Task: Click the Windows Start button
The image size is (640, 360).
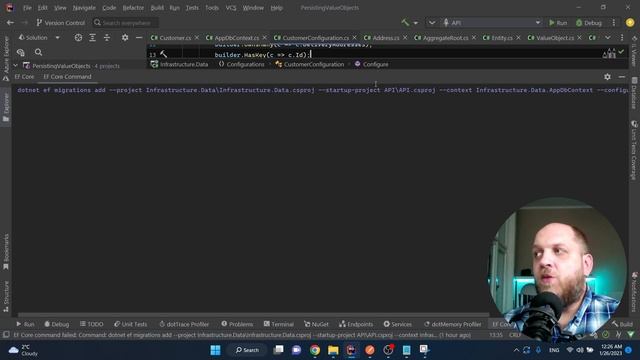Action: point(216,350)
